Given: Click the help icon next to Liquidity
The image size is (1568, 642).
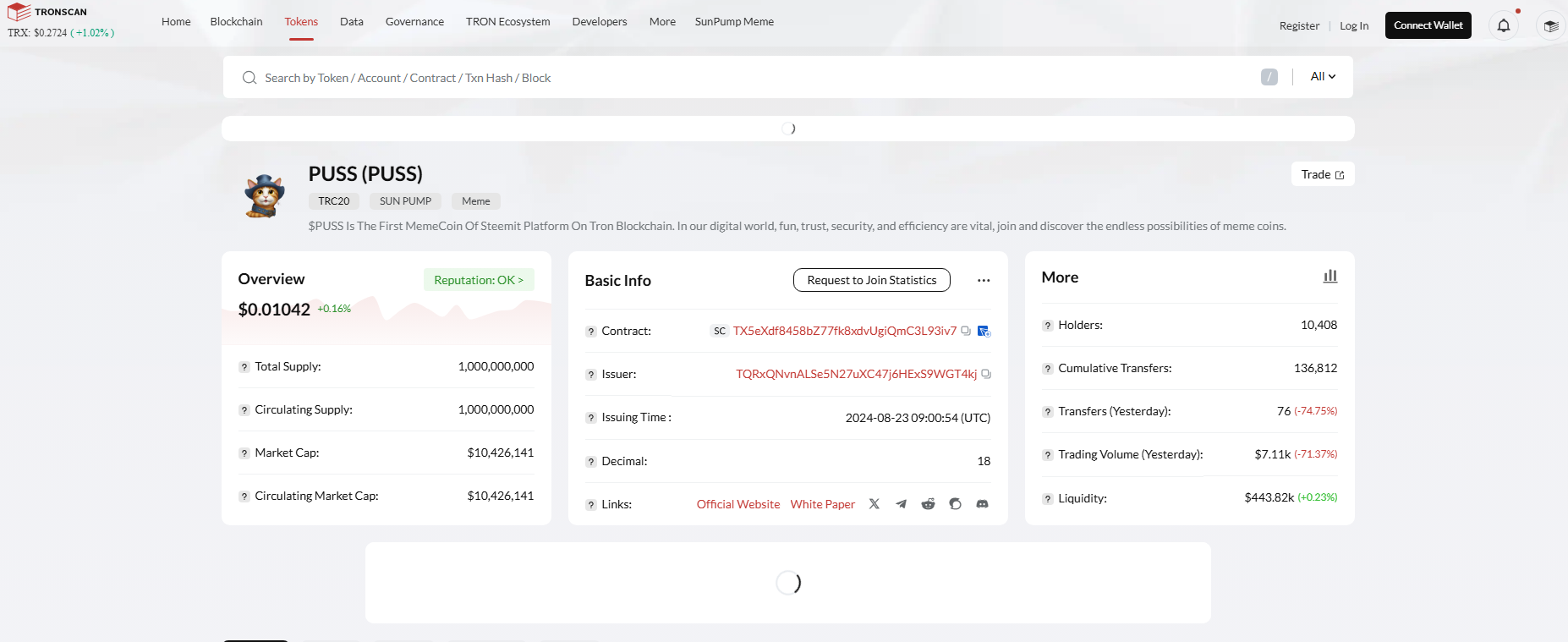Looking at the screenshot, I should click(x=1048, y=499).
